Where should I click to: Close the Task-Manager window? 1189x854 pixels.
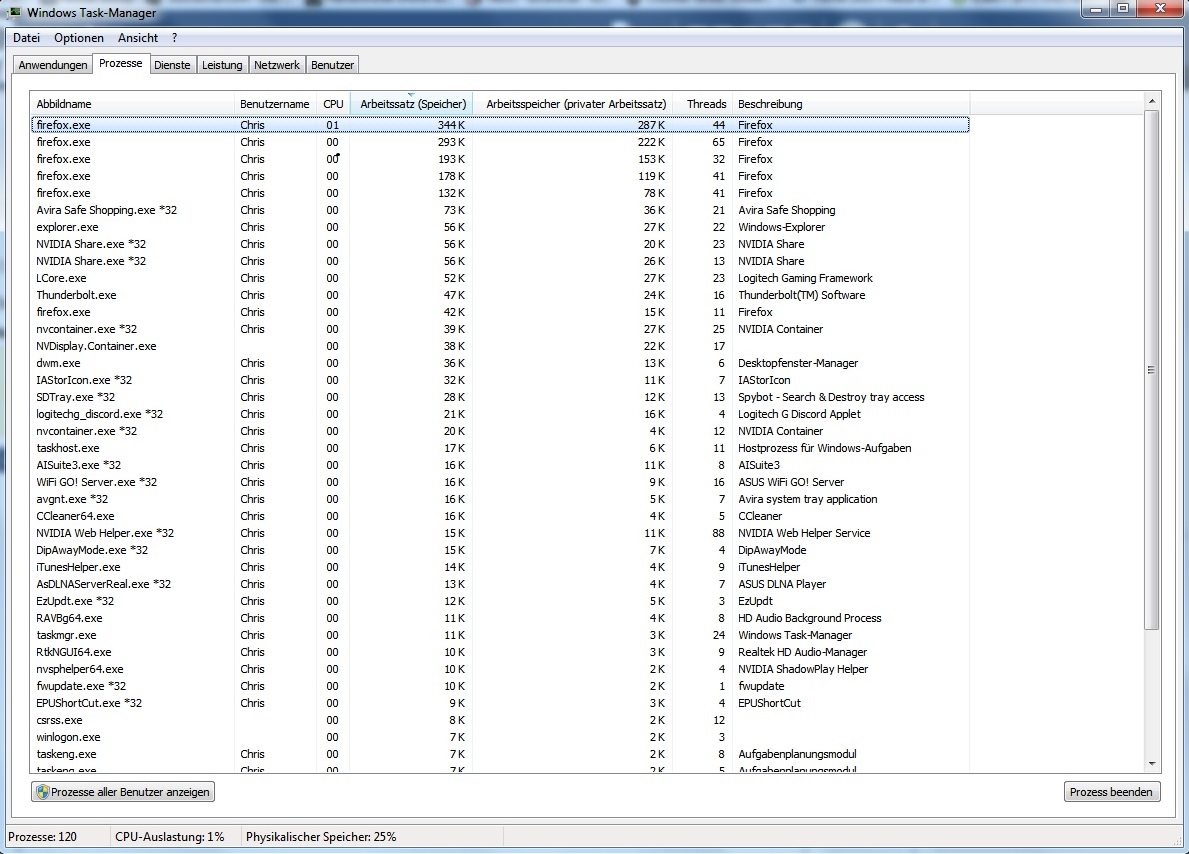(x=1160, y=9)
